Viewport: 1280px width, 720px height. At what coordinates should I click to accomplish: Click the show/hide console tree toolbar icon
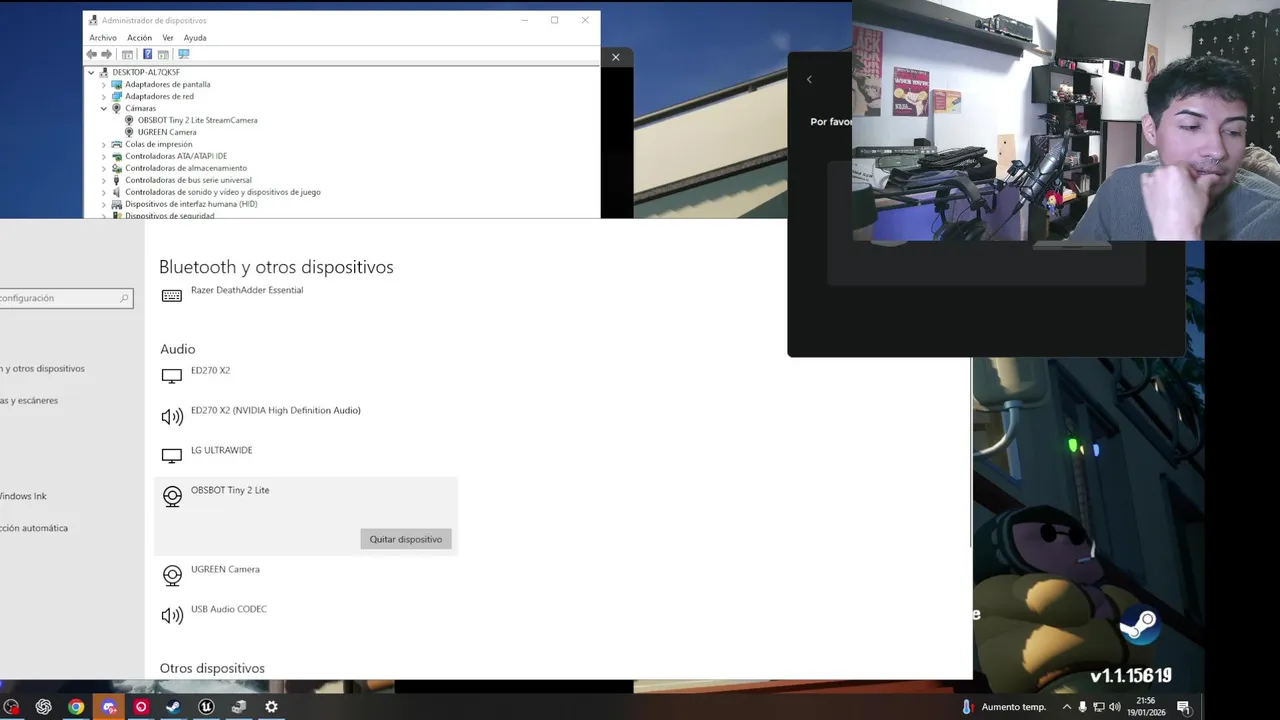(127, 54)
